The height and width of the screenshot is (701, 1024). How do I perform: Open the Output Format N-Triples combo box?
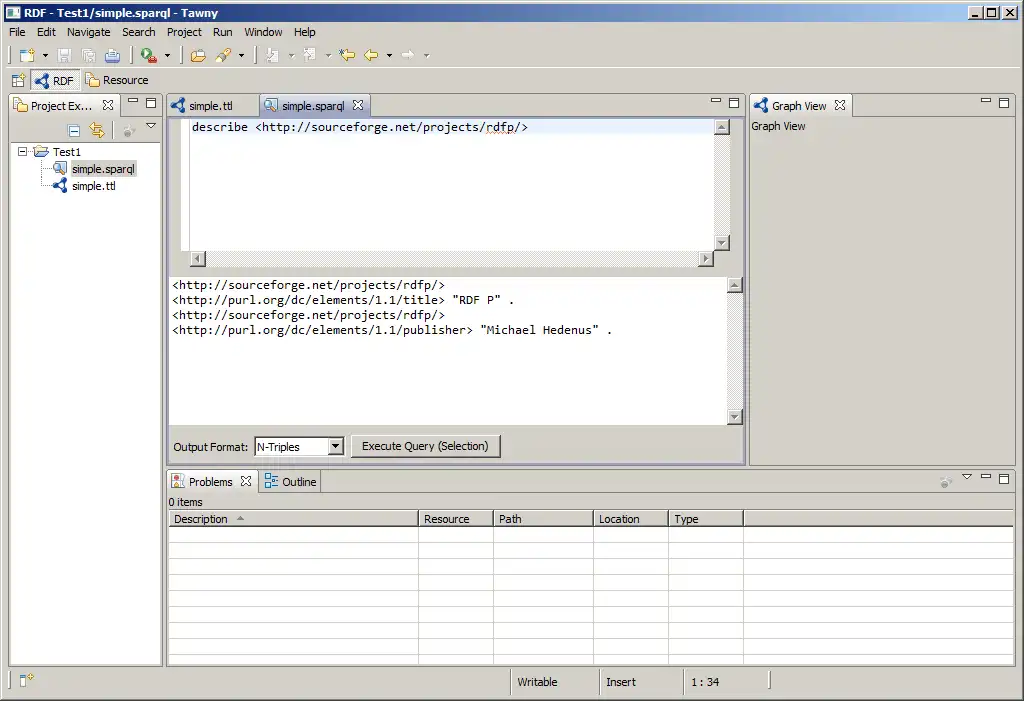click(299, 447)
